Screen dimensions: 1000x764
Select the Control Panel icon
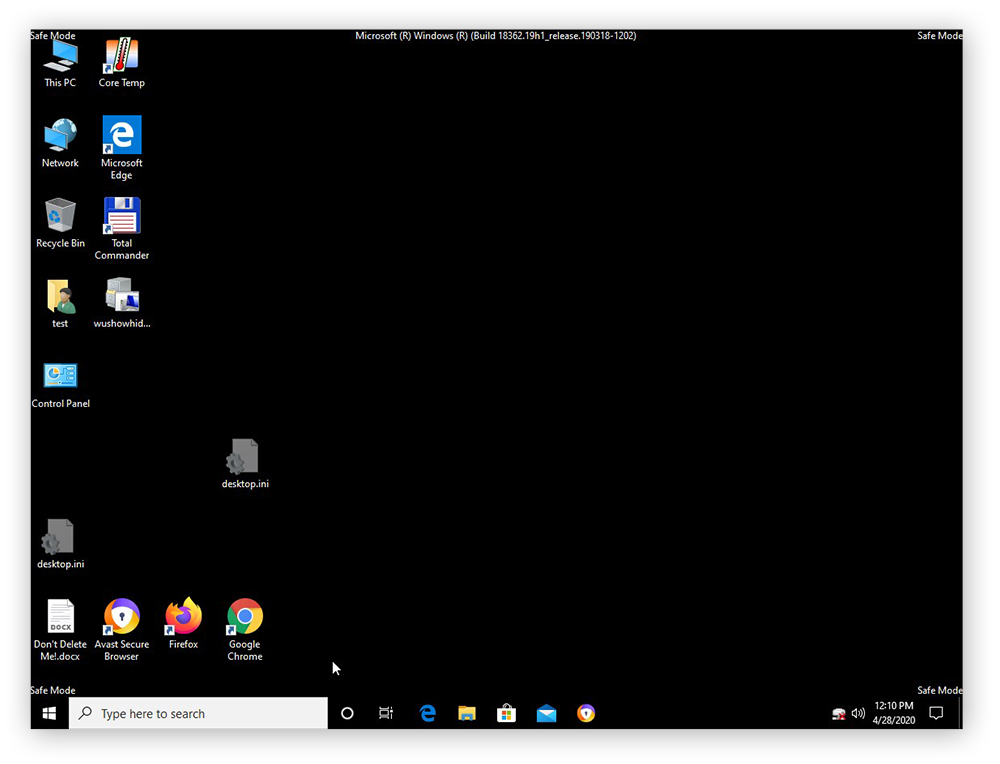pos(60,385)
